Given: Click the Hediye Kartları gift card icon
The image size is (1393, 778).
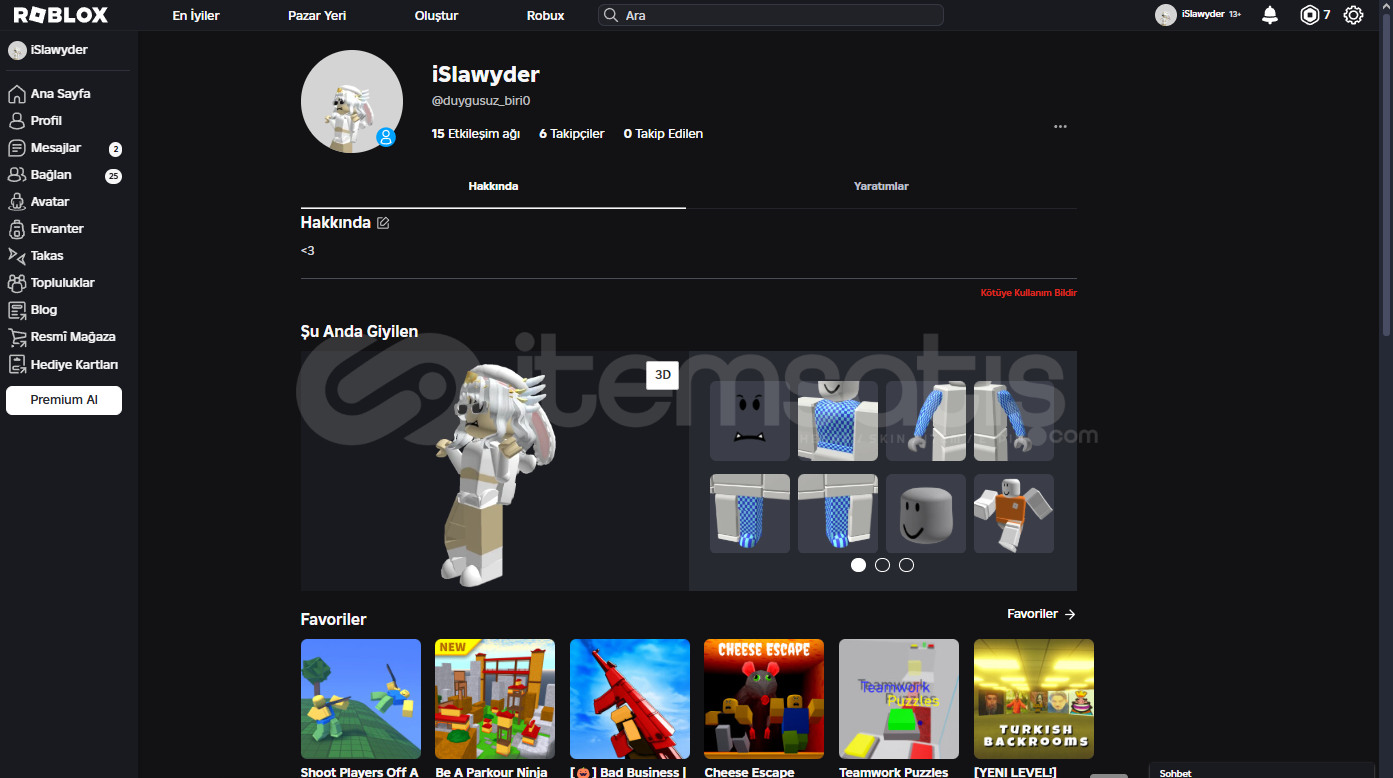Looking at the screenshot, I should 16,364.
